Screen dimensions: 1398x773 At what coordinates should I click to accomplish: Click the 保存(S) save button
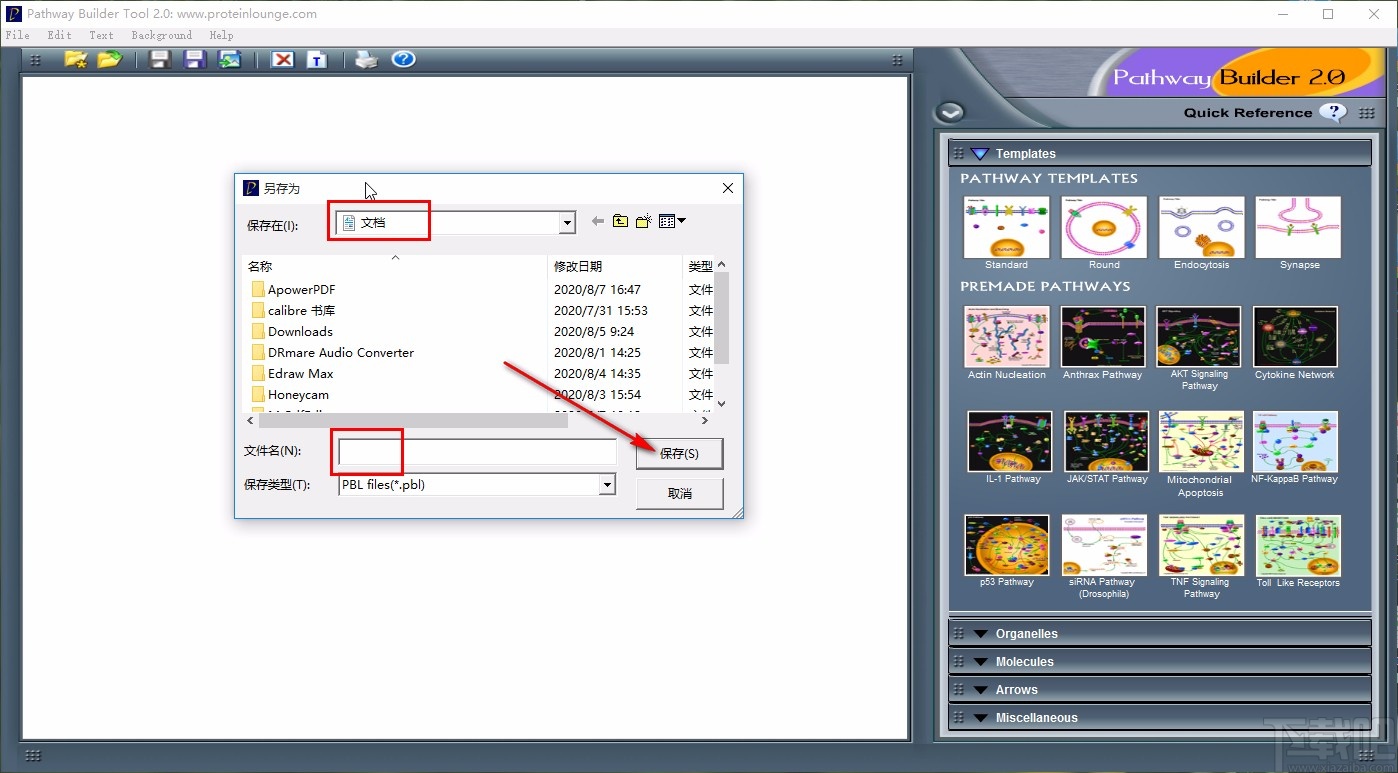click(x=679, y=453)
